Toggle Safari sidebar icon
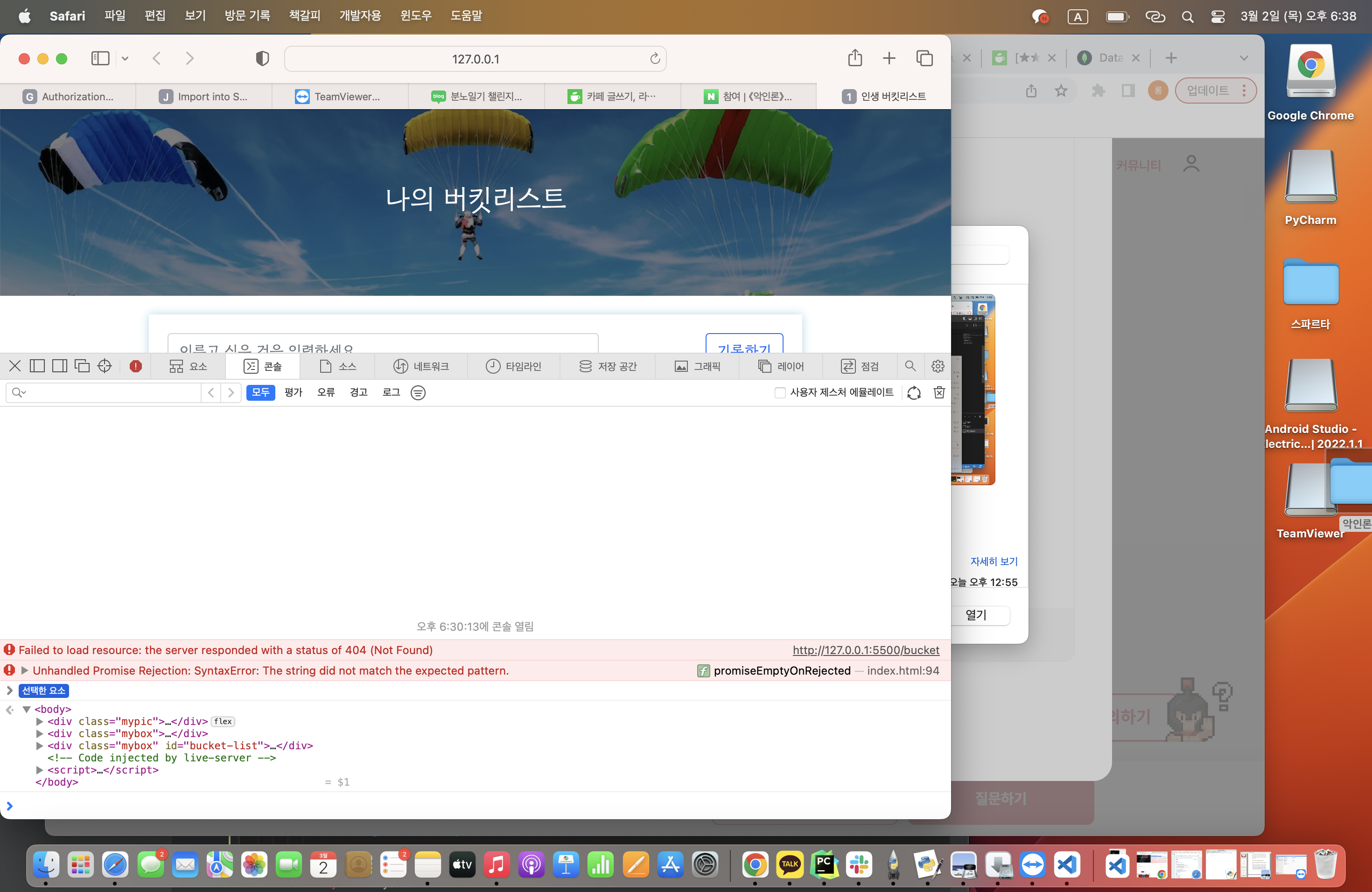The image size is (1372, 892). [100, 58]
